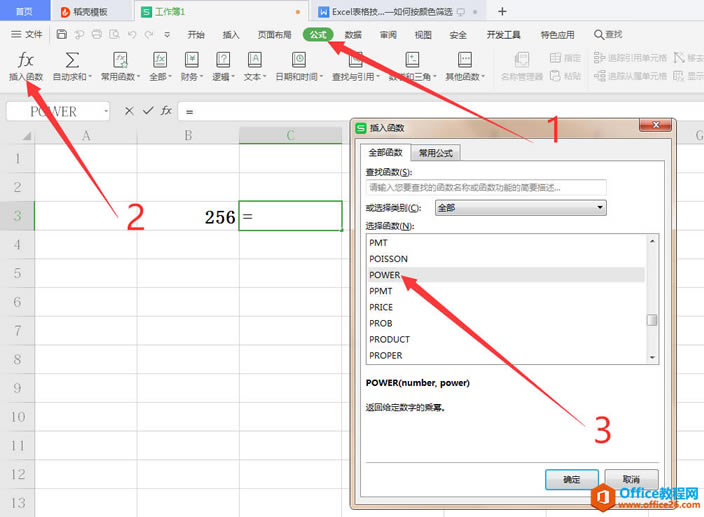
Task: Open the All (全部) functions menu
Action: click(x=160, y=66)
